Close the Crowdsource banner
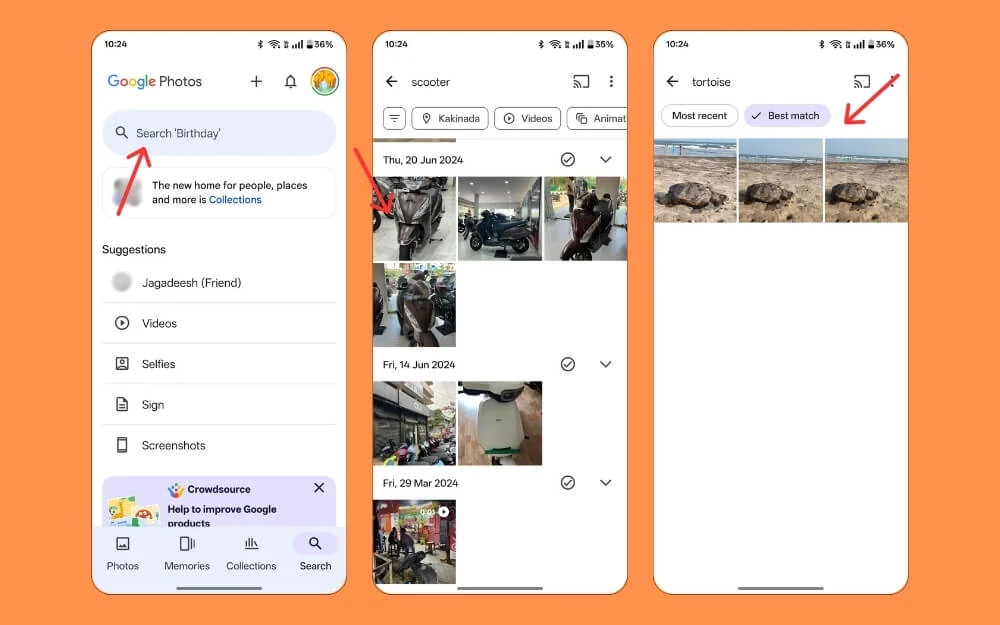 tap(319, 488)
